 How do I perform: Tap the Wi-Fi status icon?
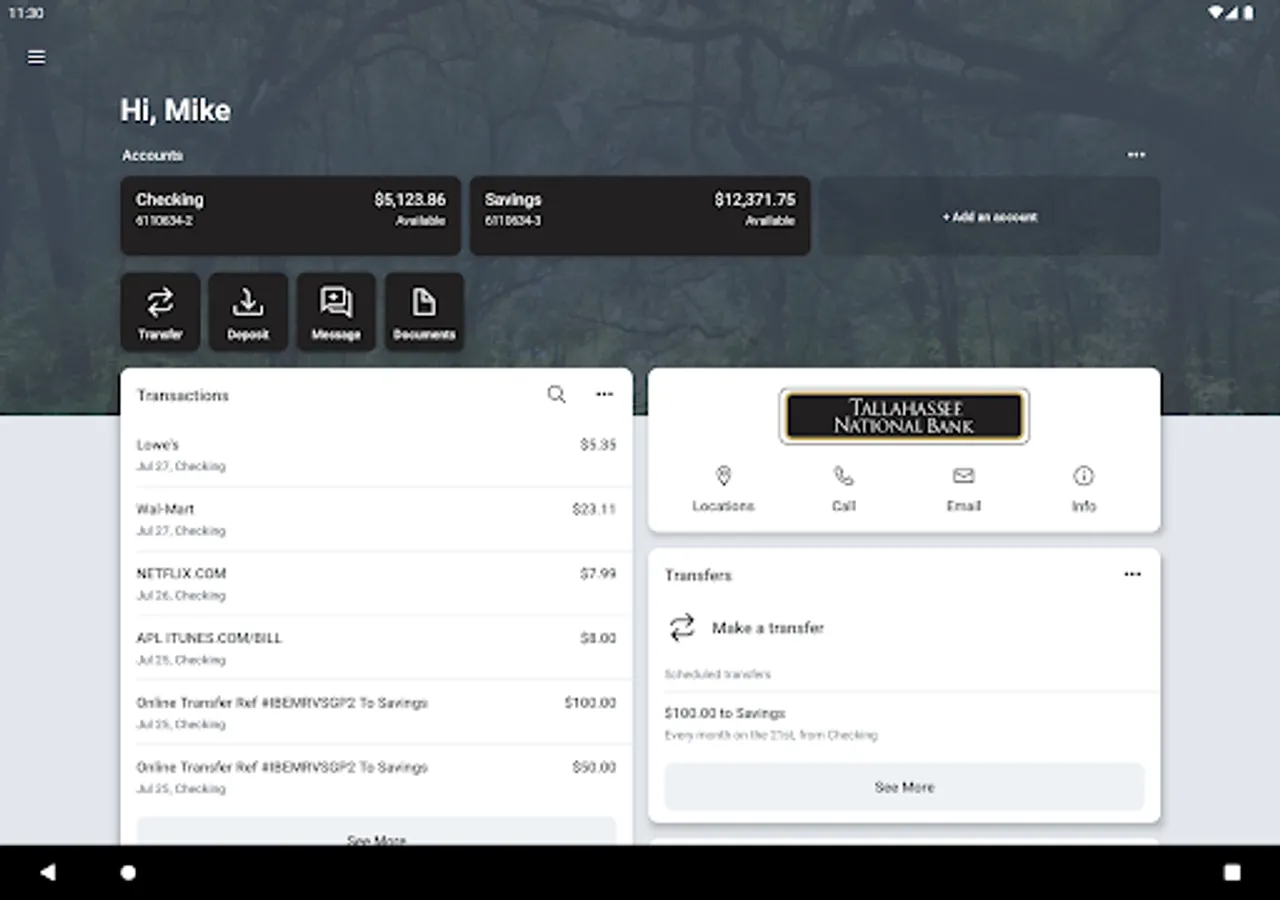click(1216, 13)
